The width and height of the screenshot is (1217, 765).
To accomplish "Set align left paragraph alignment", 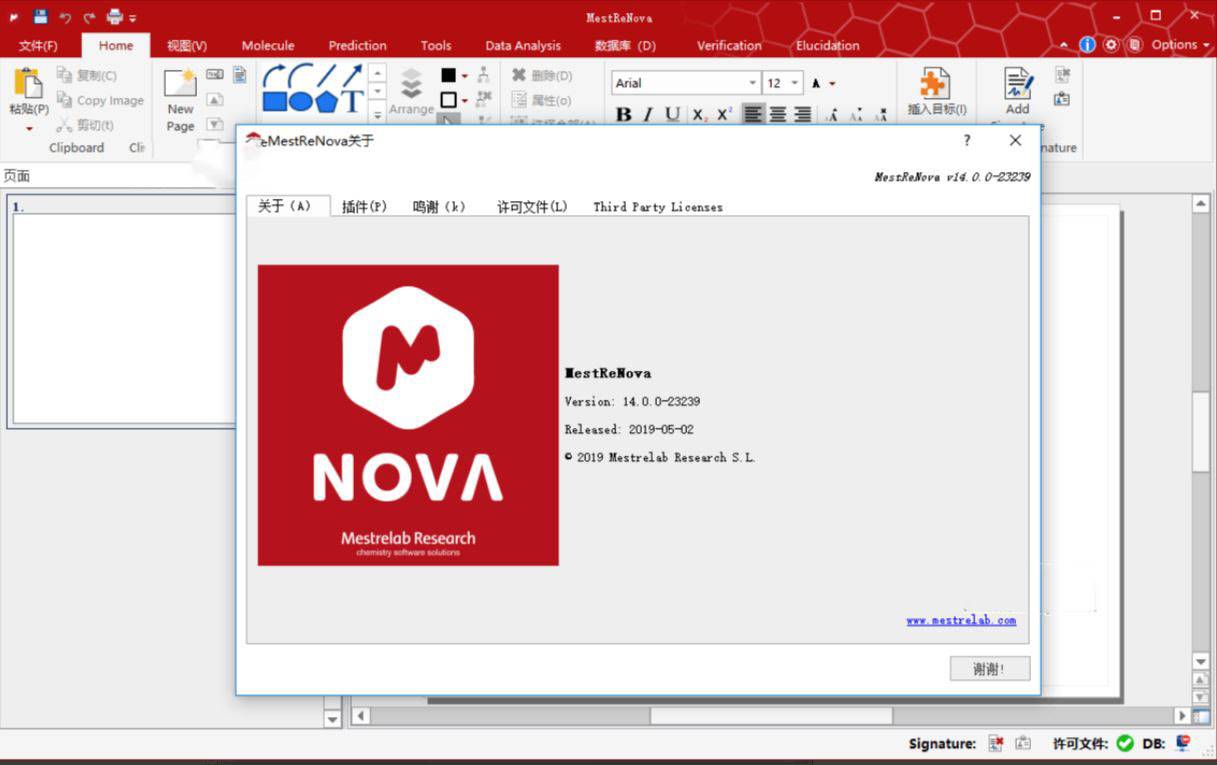I will (753, 115).
